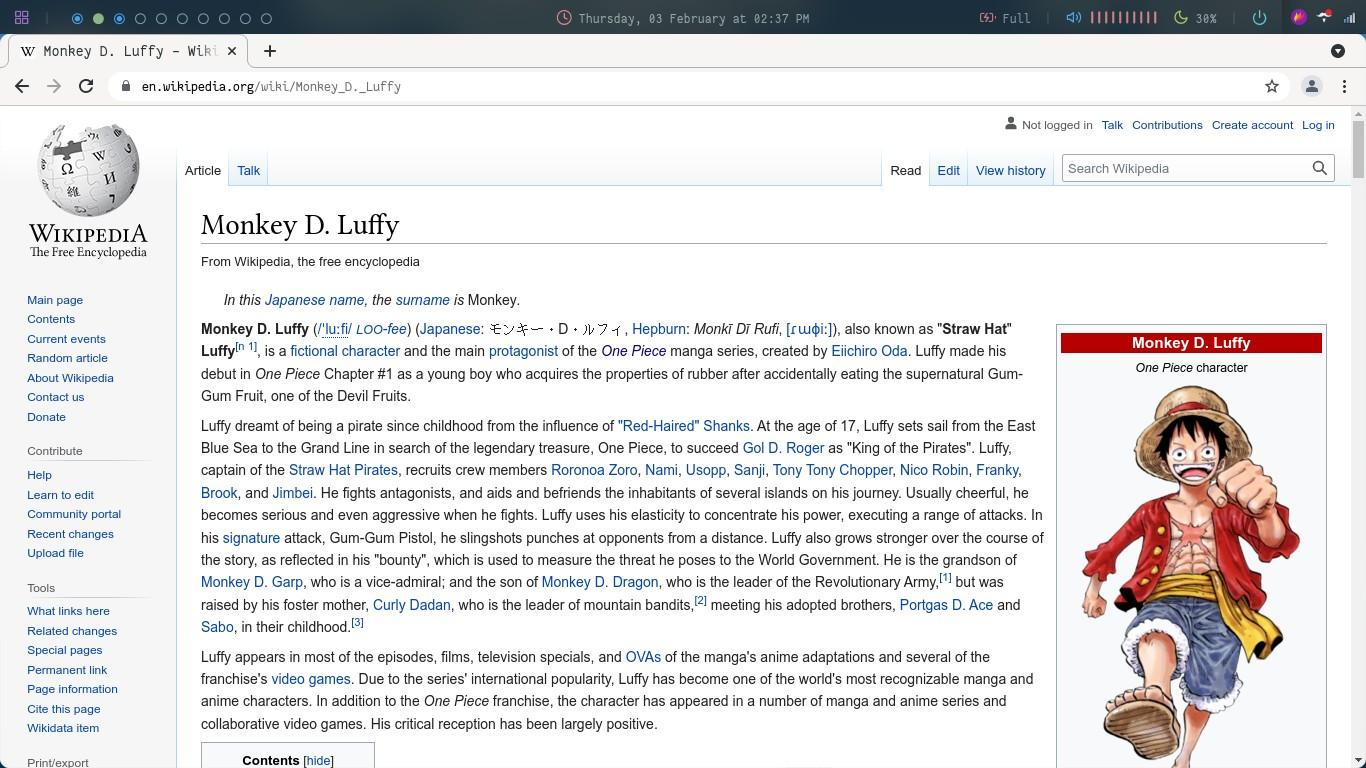Click the Wikipedia globe logo

pos(88,170)
